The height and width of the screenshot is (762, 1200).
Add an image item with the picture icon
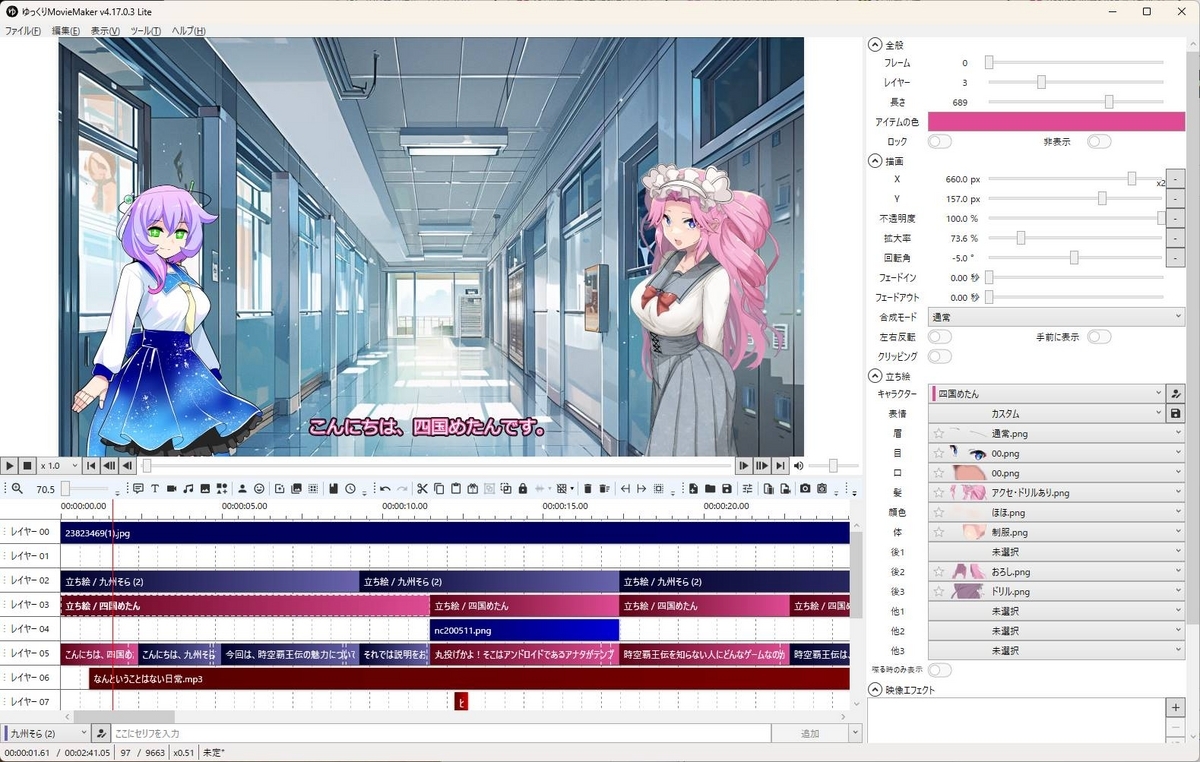(205, 489)
